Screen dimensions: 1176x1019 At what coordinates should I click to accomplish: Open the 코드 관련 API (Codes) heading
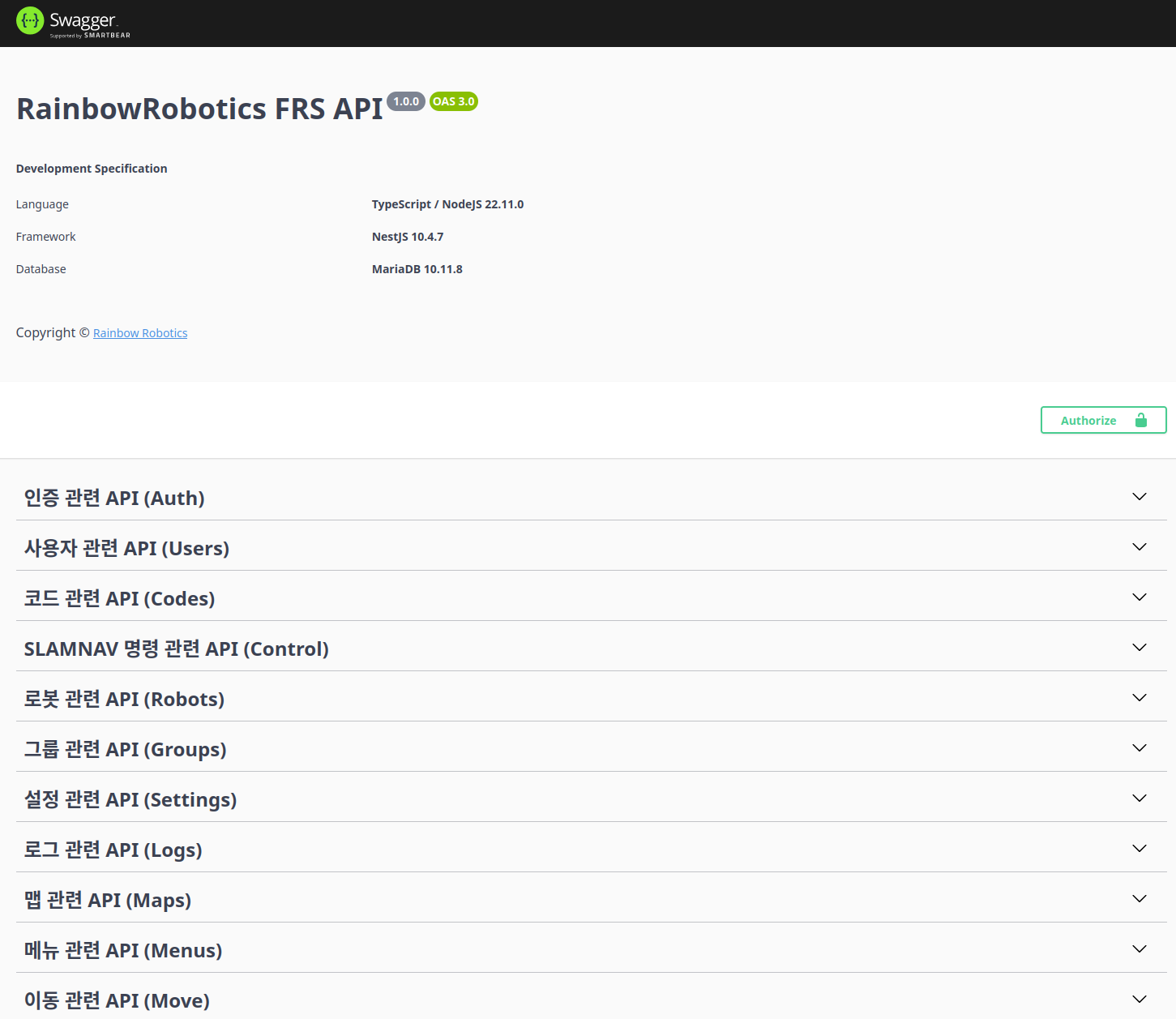pyautogui.click(x=119, y=598)
